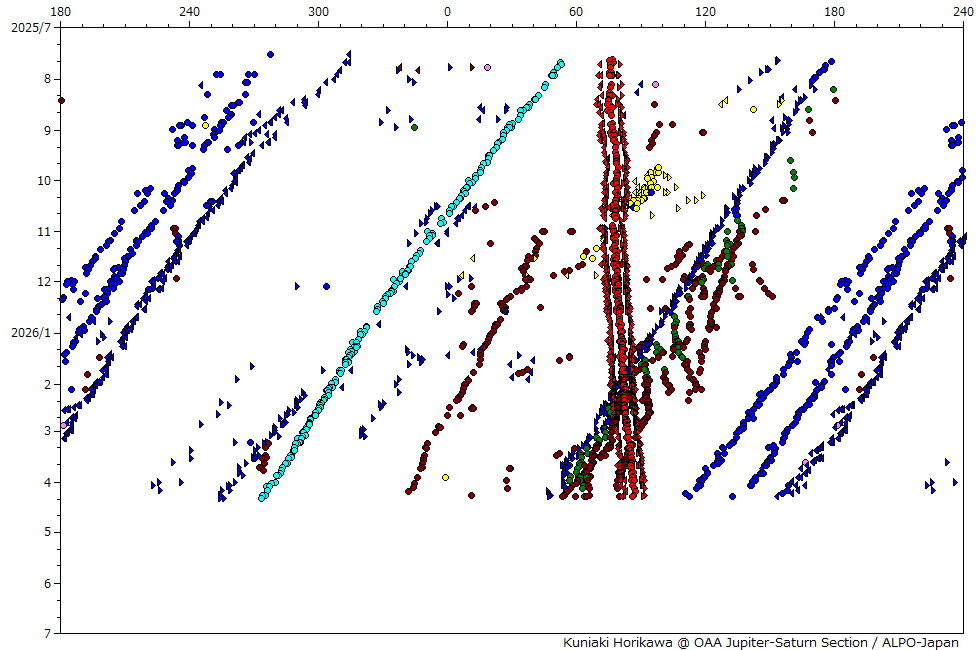This screenshot has width=980, height=650.
Task: Click the month '6' label on the left axis
Action: click(x=47, y=583)
